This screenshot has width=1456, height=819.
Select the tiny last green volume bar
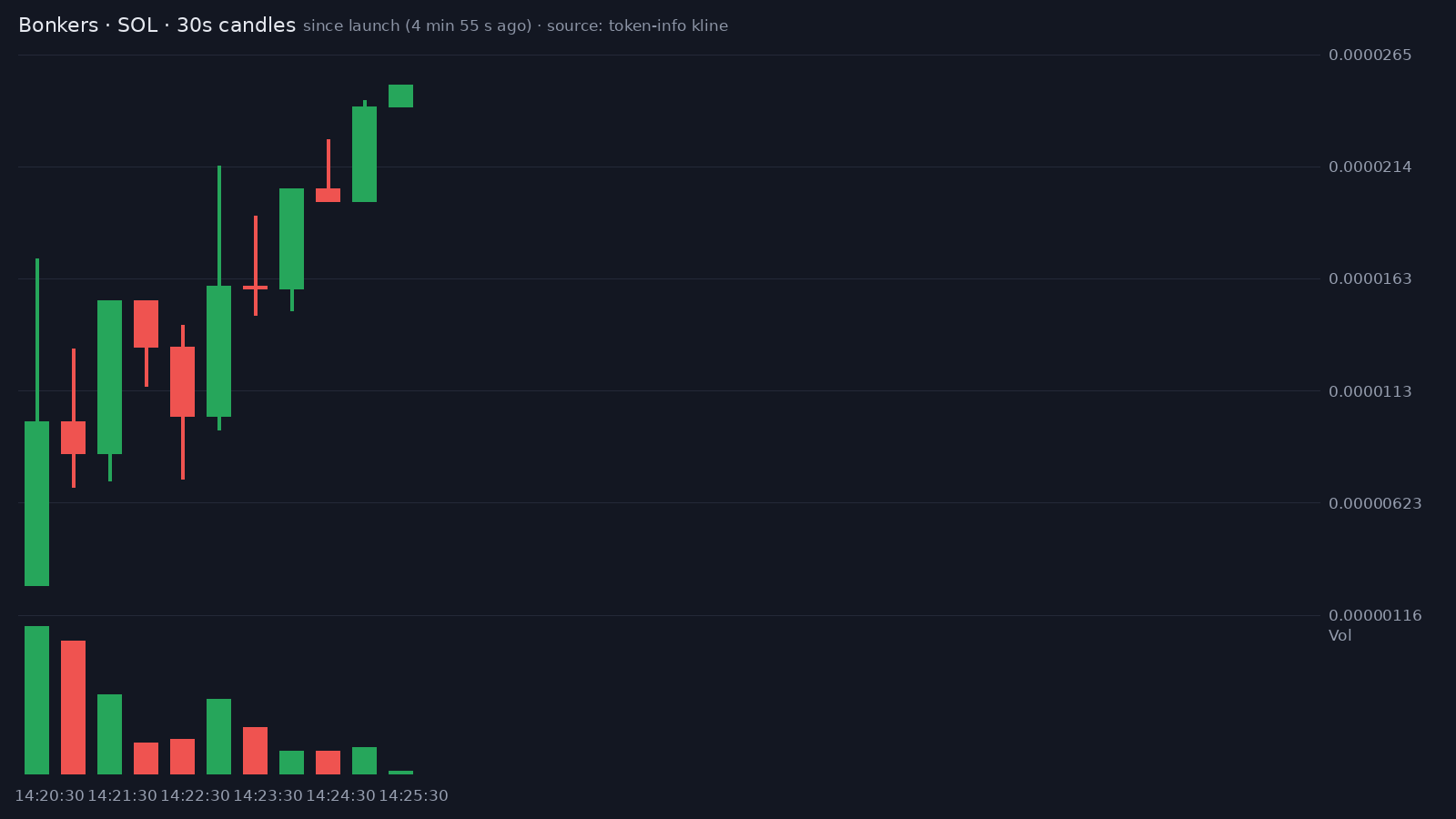(x=400, y=773)
